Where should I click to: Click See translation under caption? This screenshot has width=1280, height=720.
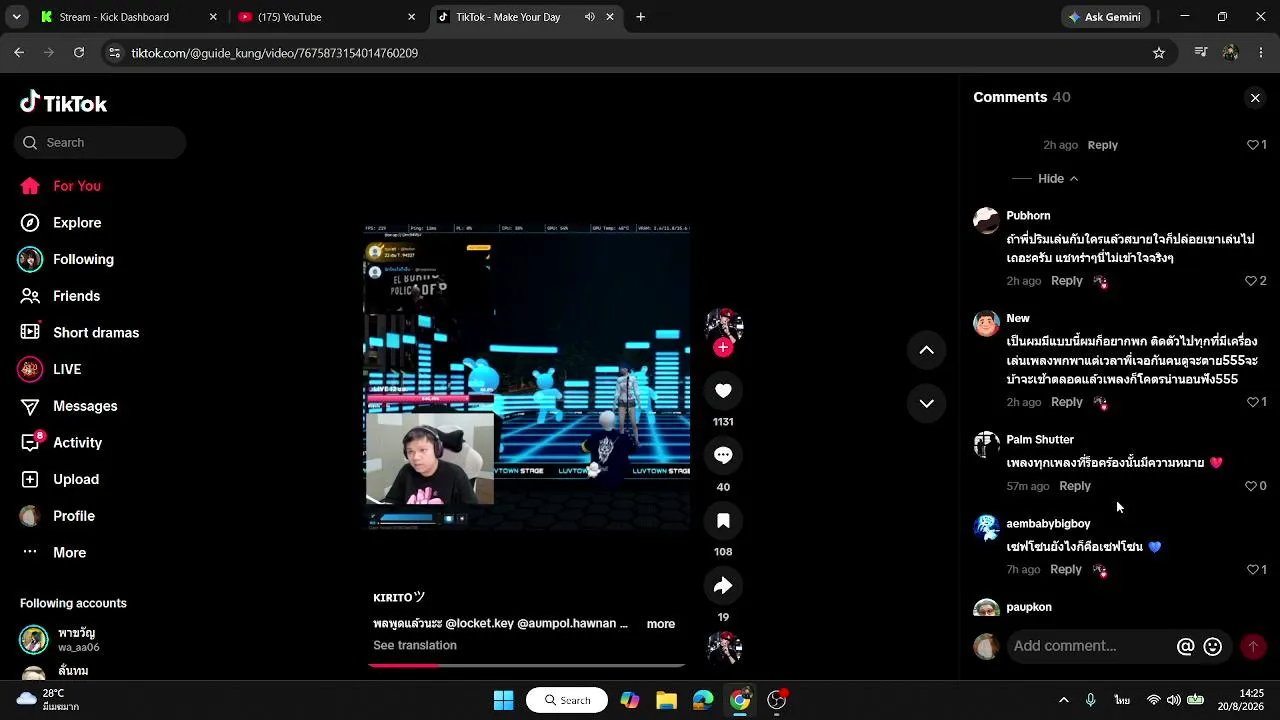(x=415, y=646)
